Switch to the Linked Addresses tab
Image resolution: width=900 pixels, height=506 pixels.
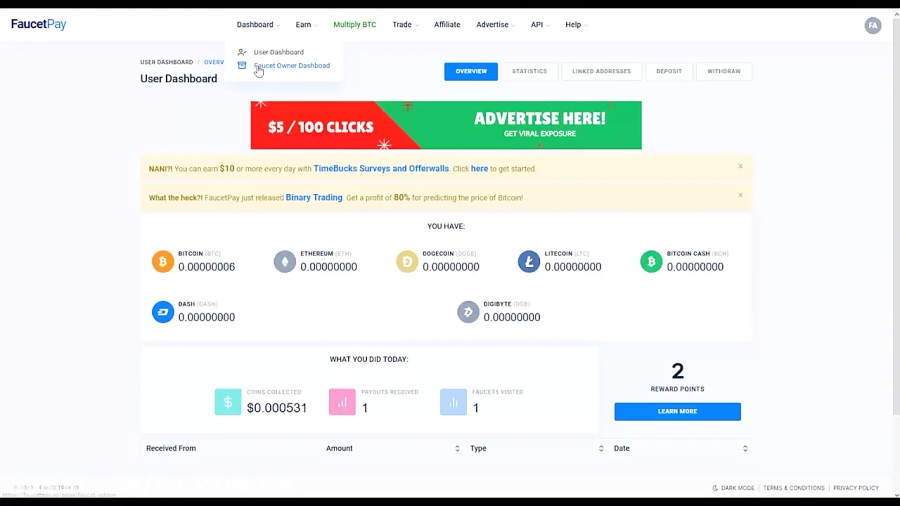(602, 71)
